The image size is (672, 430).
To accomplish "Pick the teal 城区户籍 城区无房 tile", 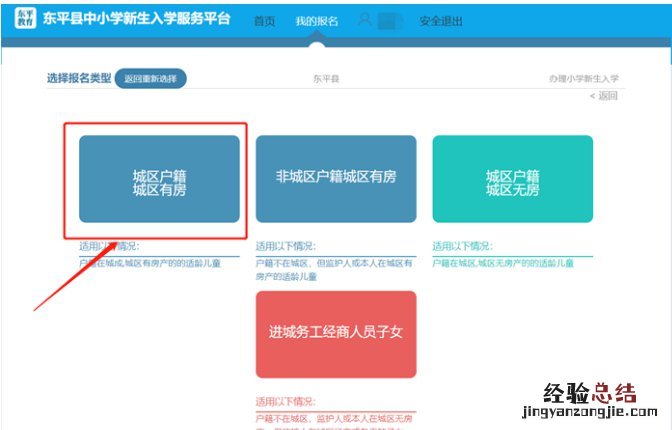I will pos(512,179).
